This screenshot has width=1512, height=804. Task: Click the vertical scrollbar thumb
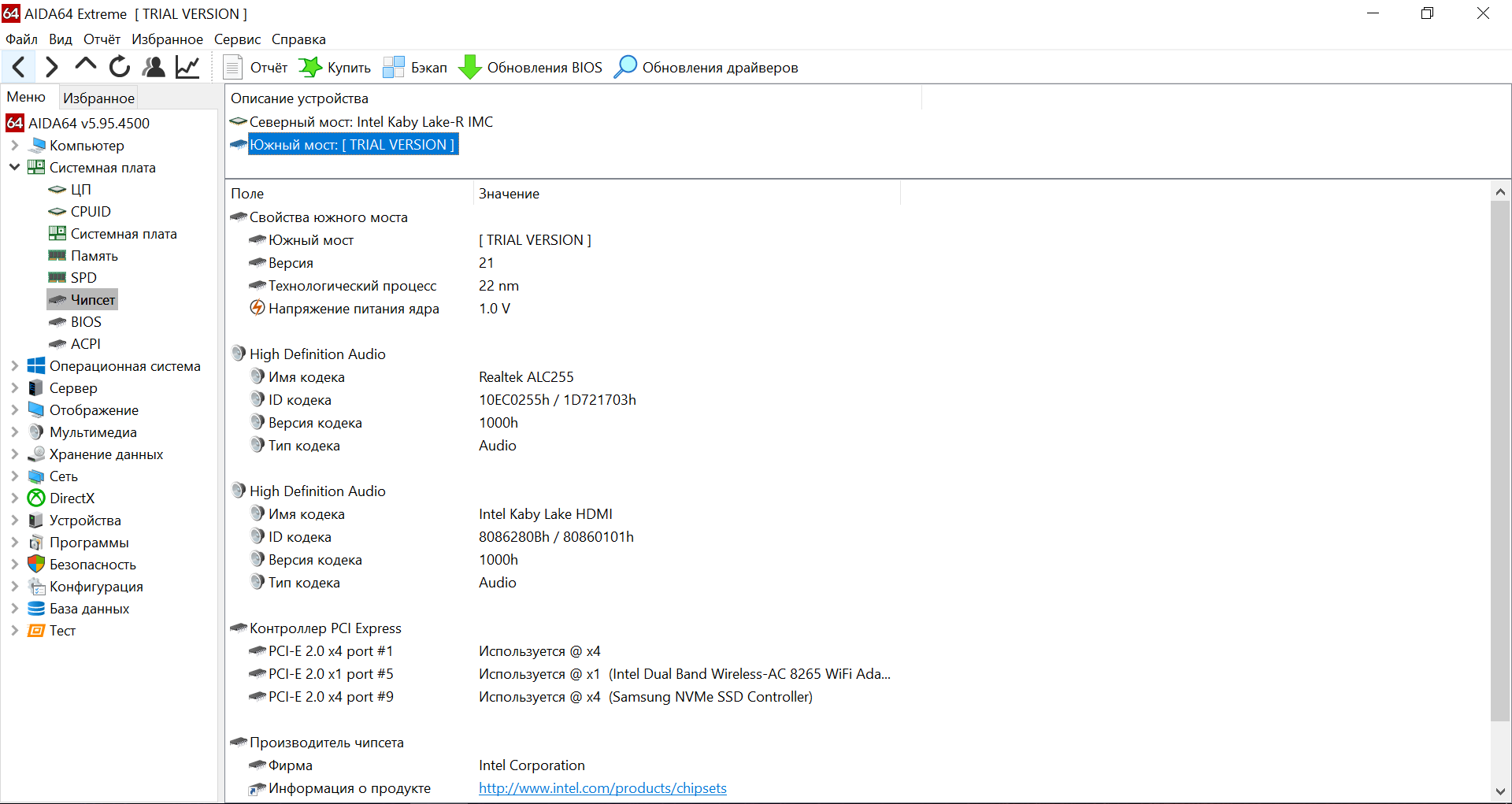(x=1500, y=461)
